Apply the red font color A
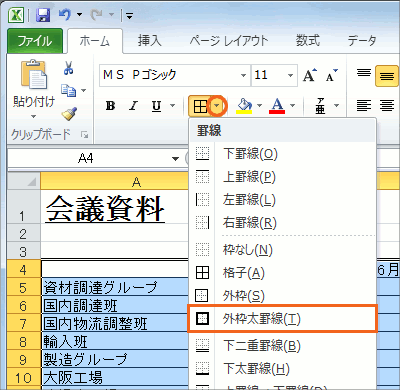Screen dimensions: 400x390 tap(277, 106)
